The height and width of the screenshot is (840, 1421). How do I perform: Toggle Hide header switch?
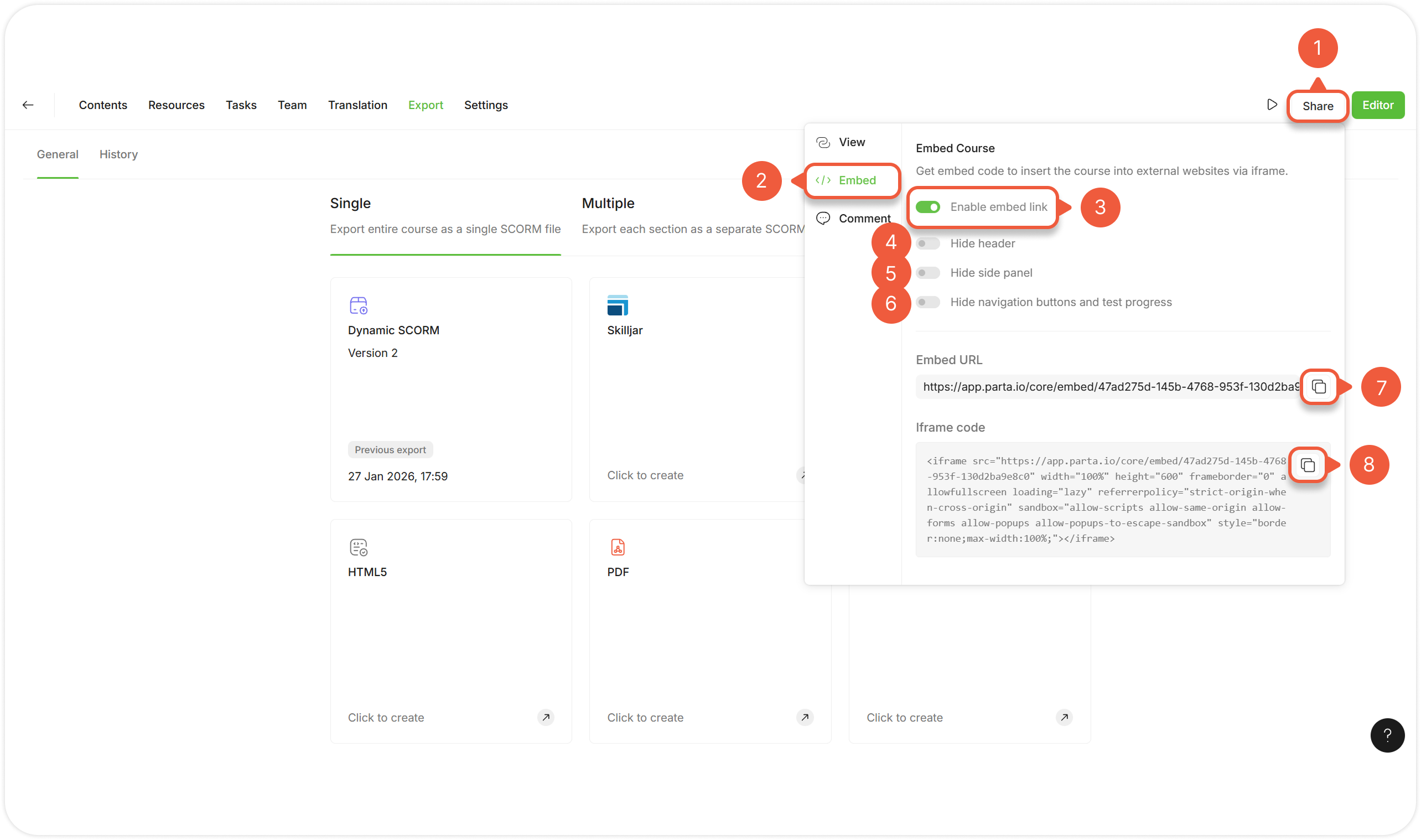[x=927, y=243]
